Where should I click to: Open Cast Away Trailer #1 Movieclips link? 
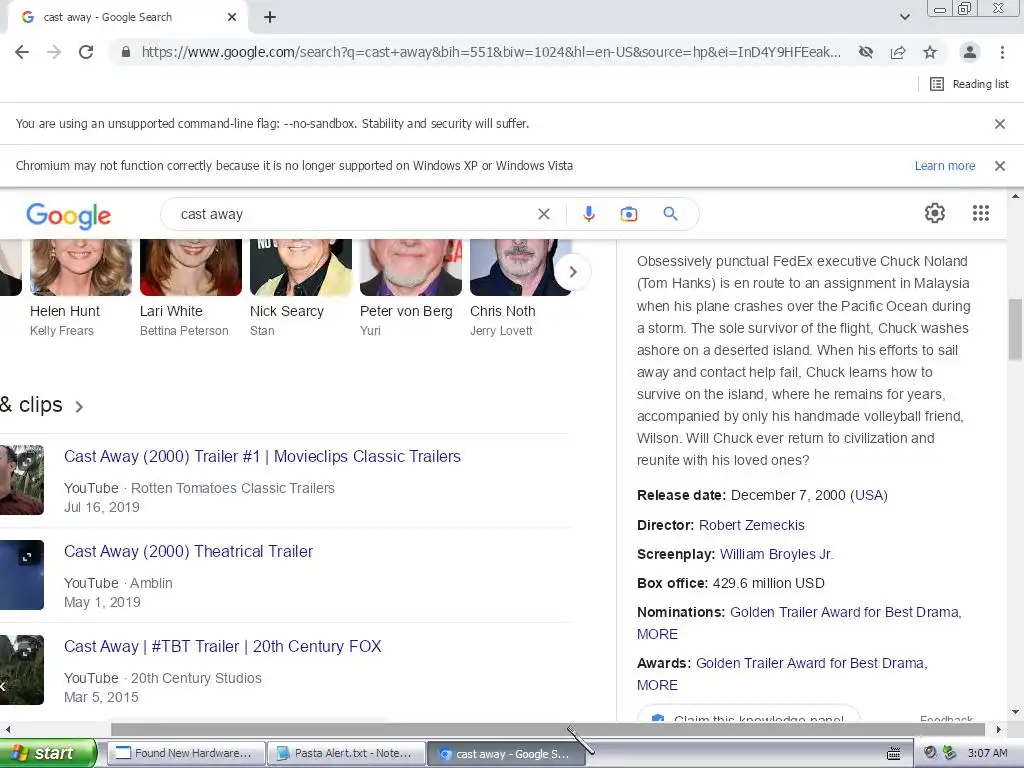(262, 456)
